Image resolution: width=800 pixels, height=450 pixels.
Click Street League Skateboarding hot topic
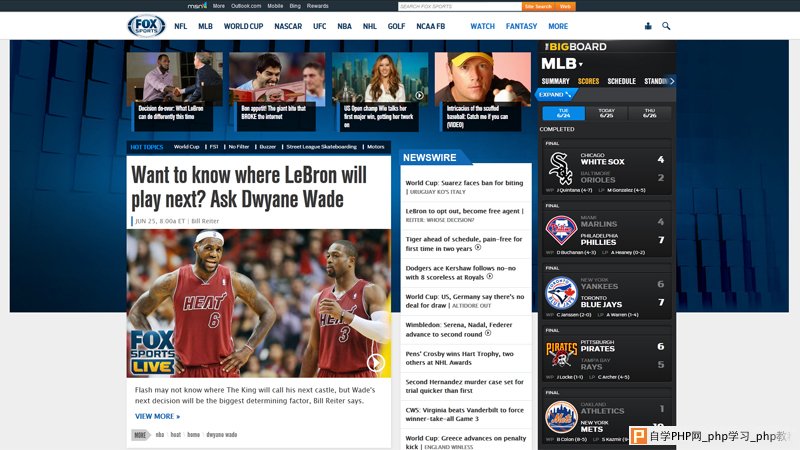[x=321, y=146]
